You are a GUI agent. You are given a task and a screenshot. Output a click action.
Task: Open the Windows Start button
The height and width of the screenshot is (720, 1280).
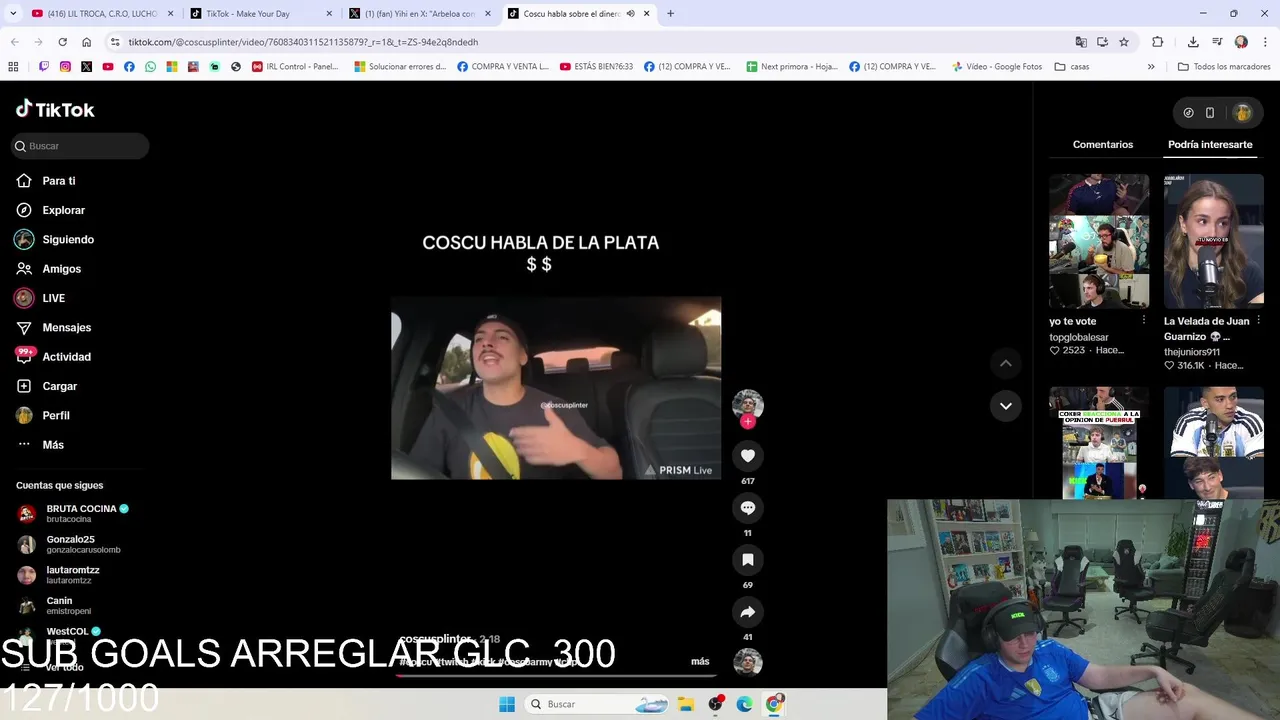[507, 704]
